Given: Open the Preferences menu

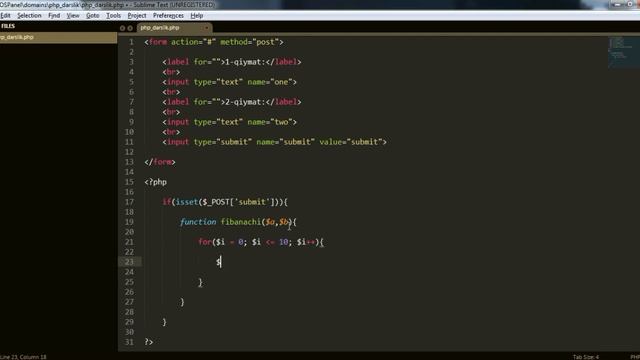Looking at the screenshot, I should pos(168,16).
